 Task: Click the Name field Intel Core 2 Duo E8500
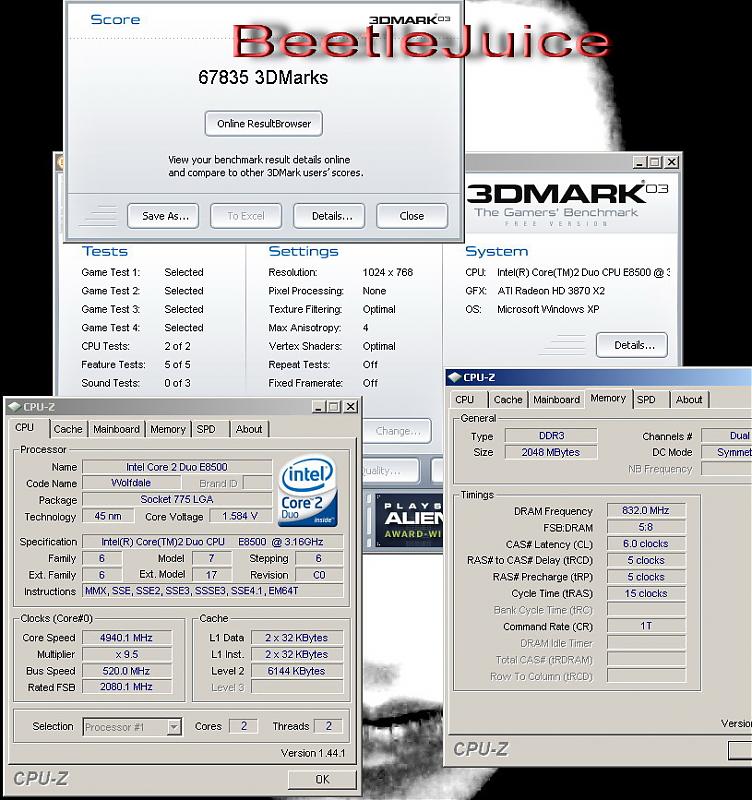click(x=177, y=467)
